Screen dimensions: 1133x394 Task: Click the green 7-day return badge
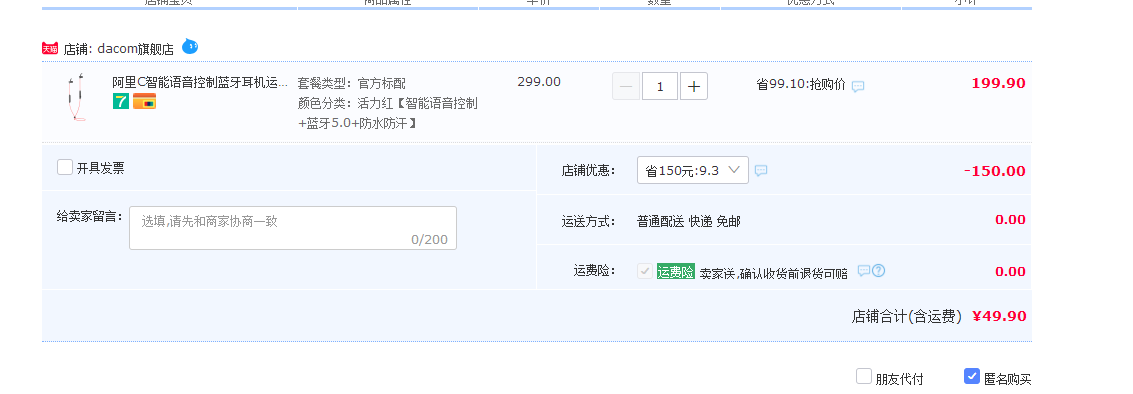[x=121, y=101]
